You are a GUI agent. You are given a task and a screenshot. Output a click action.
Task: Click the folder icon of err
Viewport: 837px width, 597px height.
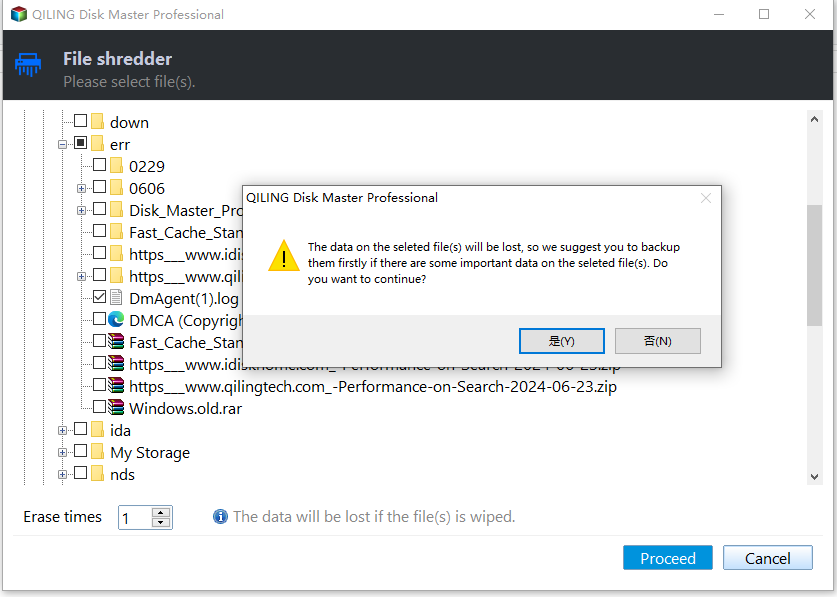pos(97,144)
